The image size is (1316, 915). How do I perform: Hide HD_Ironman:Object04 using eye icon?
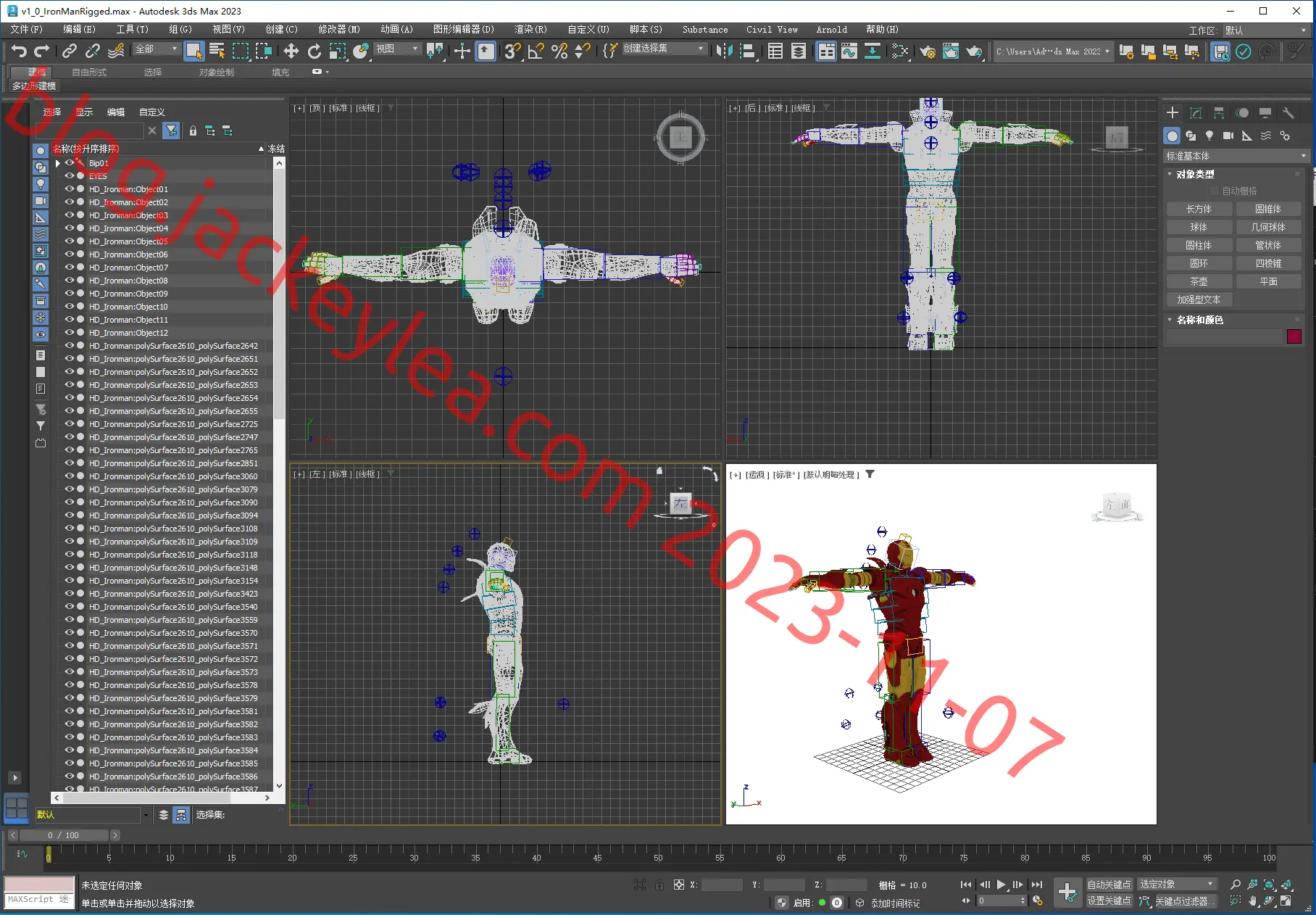point(70,228)
